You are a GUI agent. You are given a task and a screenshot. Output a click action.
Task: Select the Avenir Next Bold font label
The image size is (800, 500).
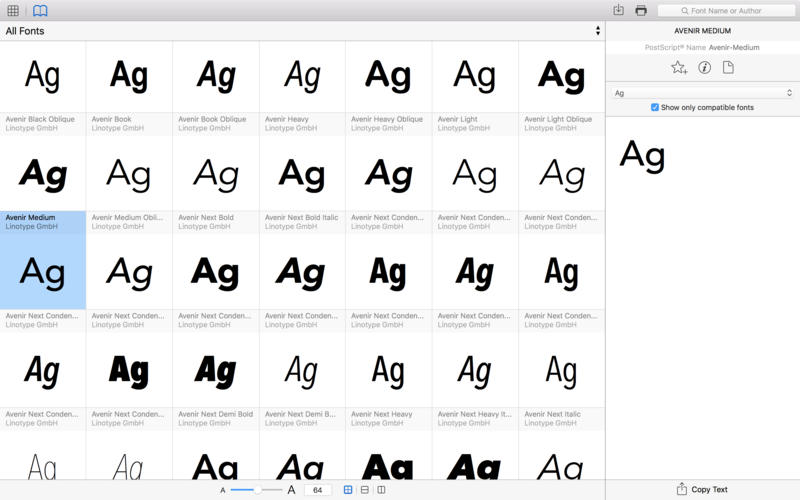pos(206,217)
